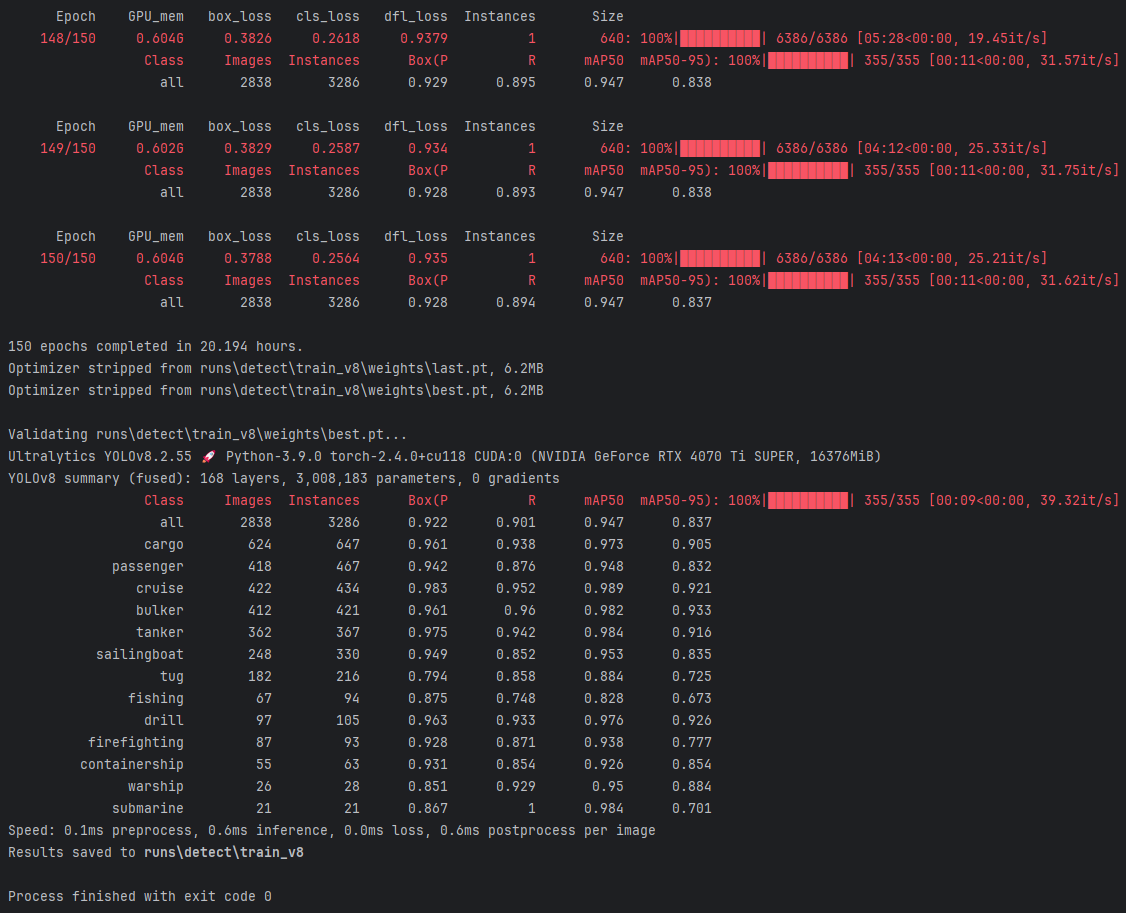Click the '150 epochs completed in 20.194 hours' line
This screenshot has height=913, width=1126.
(x=156, y=346)
